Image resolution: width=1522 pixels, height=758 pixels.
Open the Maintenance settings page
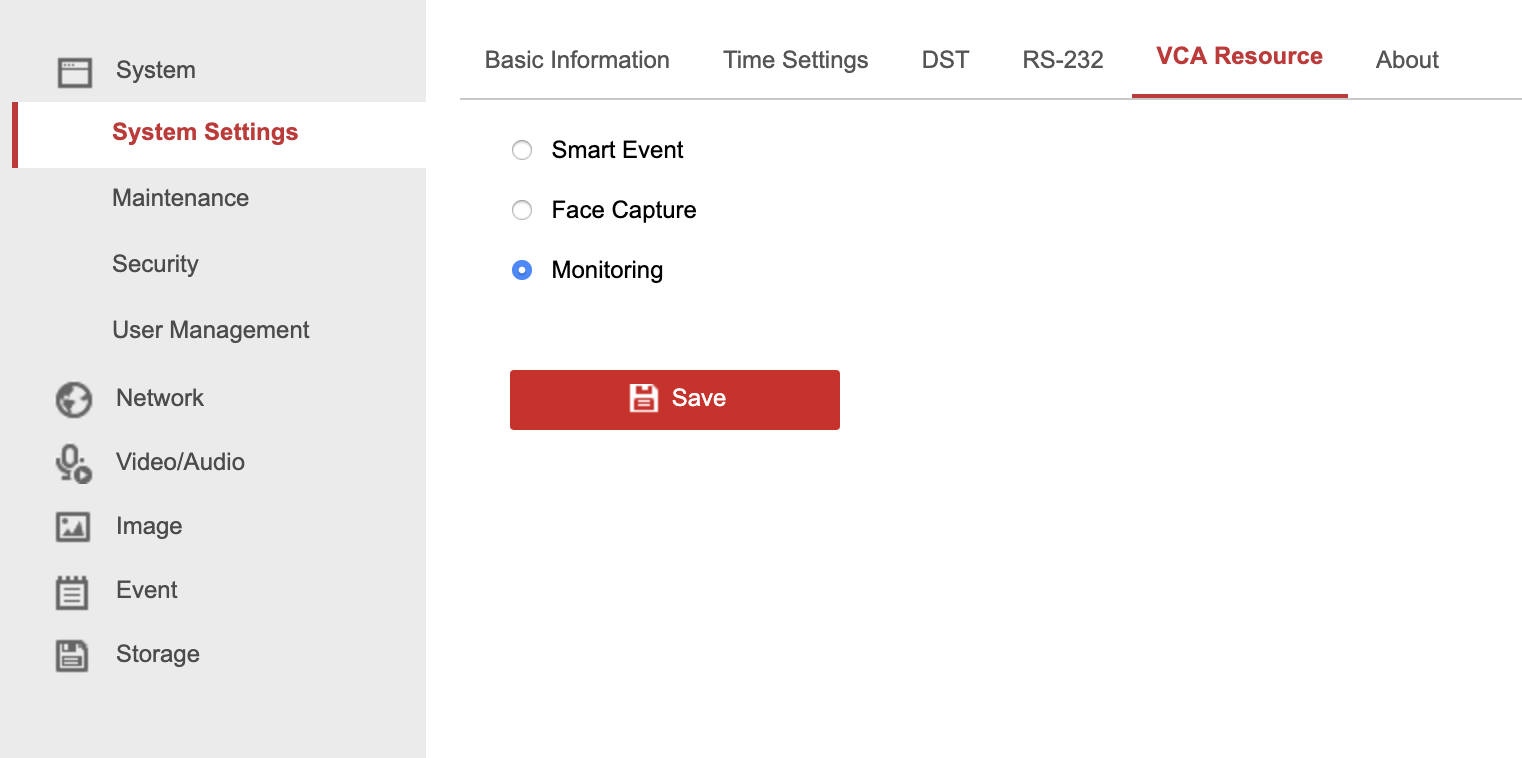click(180, 198)
